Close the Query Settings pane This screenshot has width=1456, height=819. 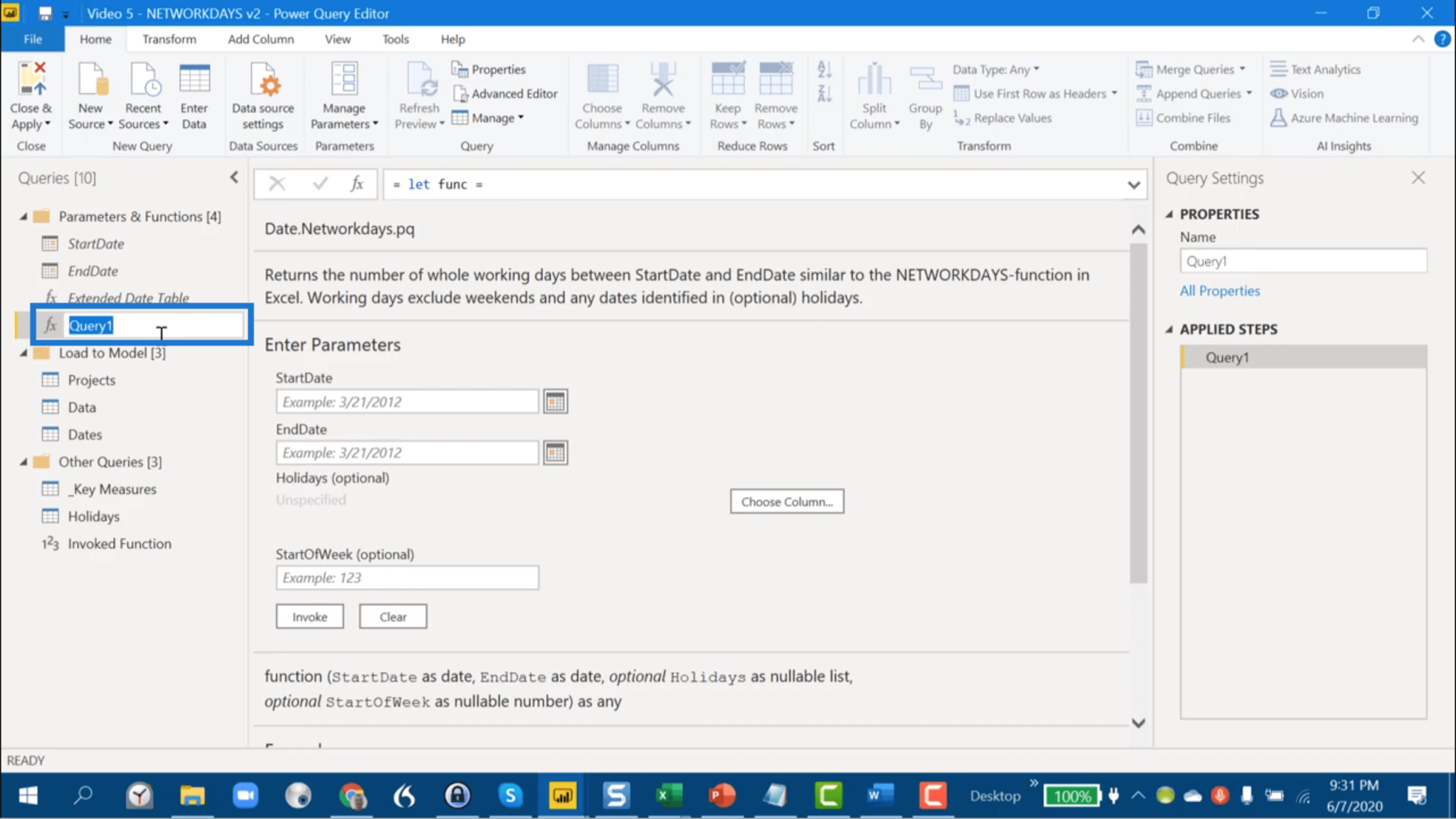1418,178
